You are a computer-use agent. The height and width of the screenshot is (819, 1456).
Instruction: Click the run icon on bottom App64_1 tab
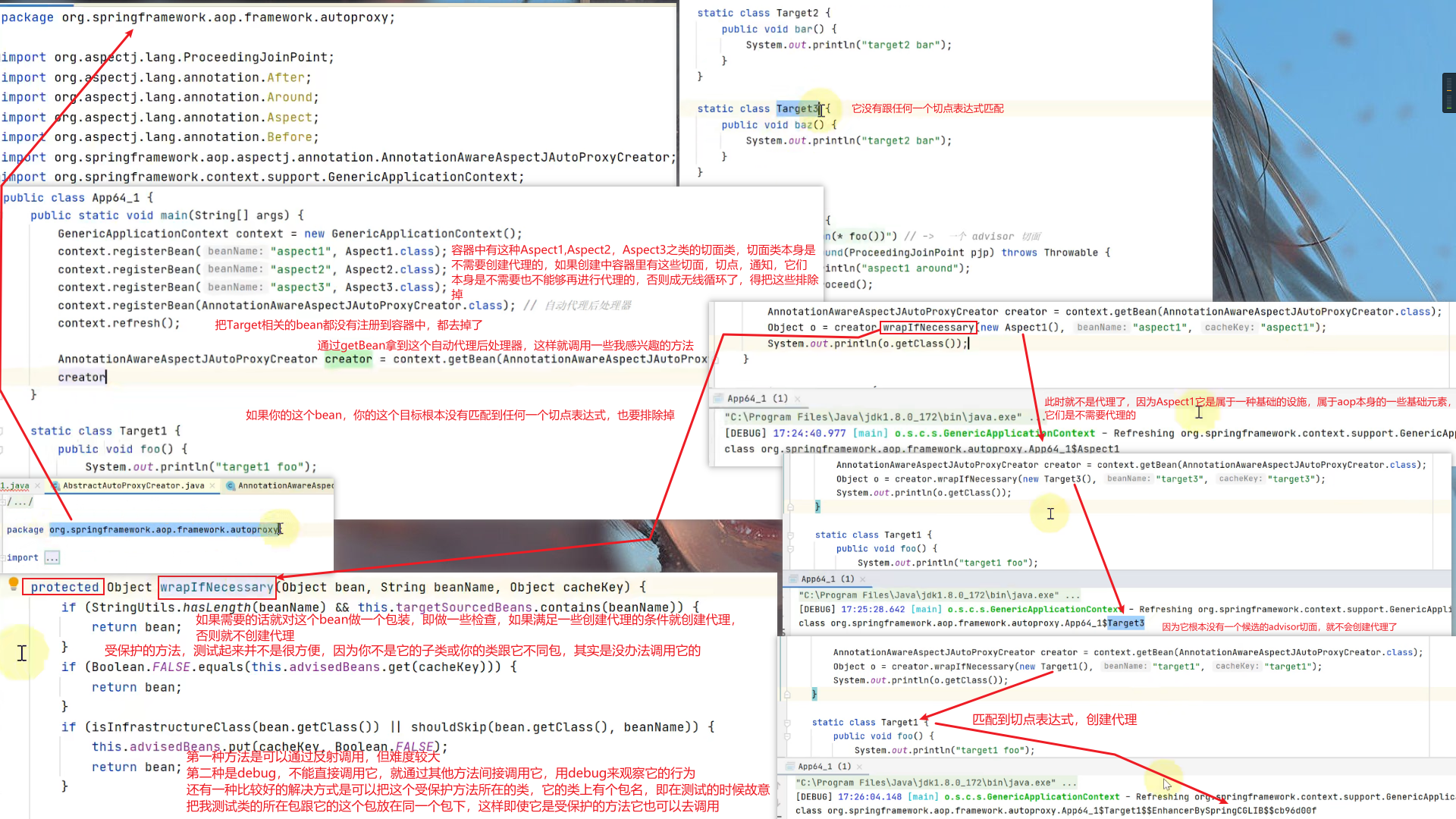pos(789,767)
